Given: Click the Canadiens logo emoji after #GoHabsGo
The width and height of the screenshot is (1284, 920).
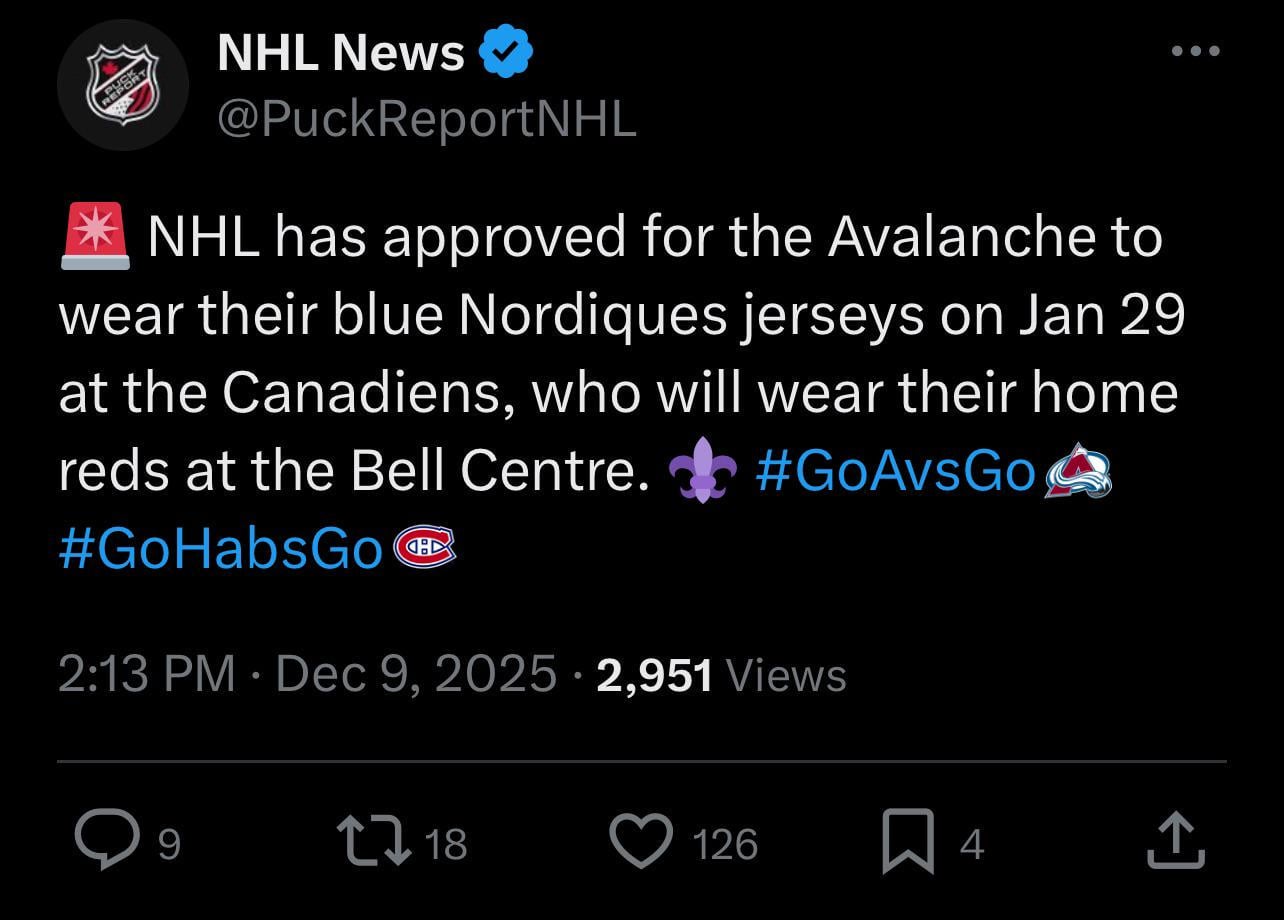Looking at the screenshot, I should [x=424, y=548].
